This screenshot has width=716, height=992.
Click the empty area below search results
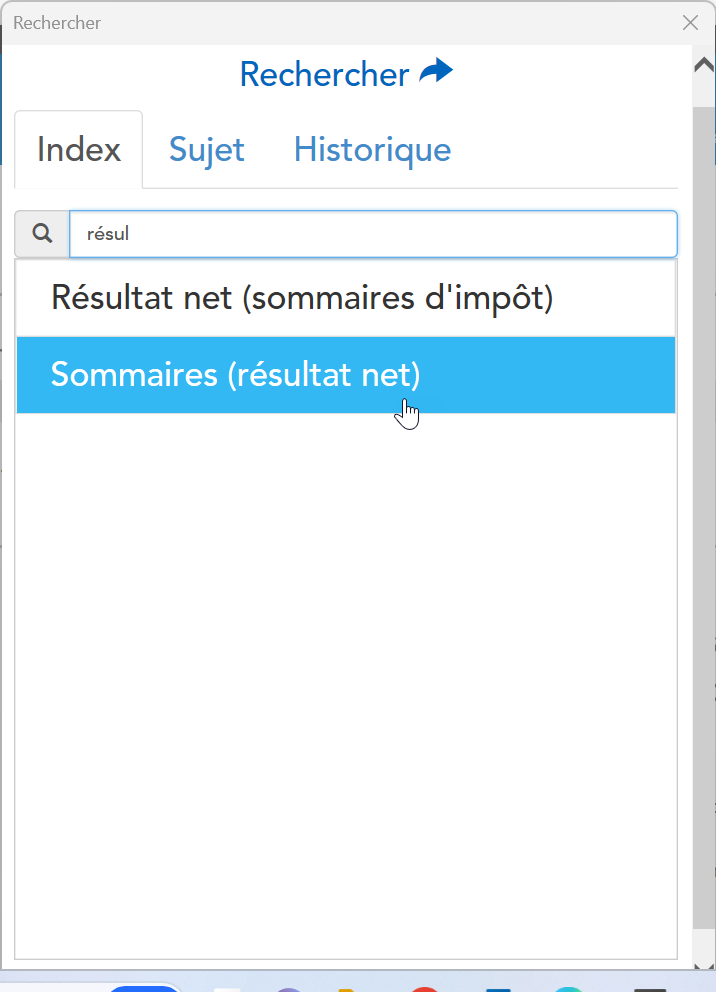[x=346, y=680]
